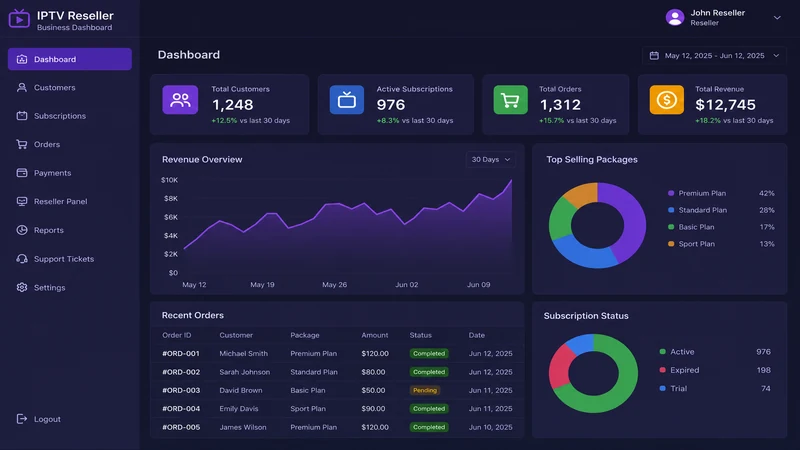Image resolution: width=800 pixels, height=450 pixels.
Task: Click John Reseller's avatar icon
Action: pyautogui.click(x=674, y=17)
